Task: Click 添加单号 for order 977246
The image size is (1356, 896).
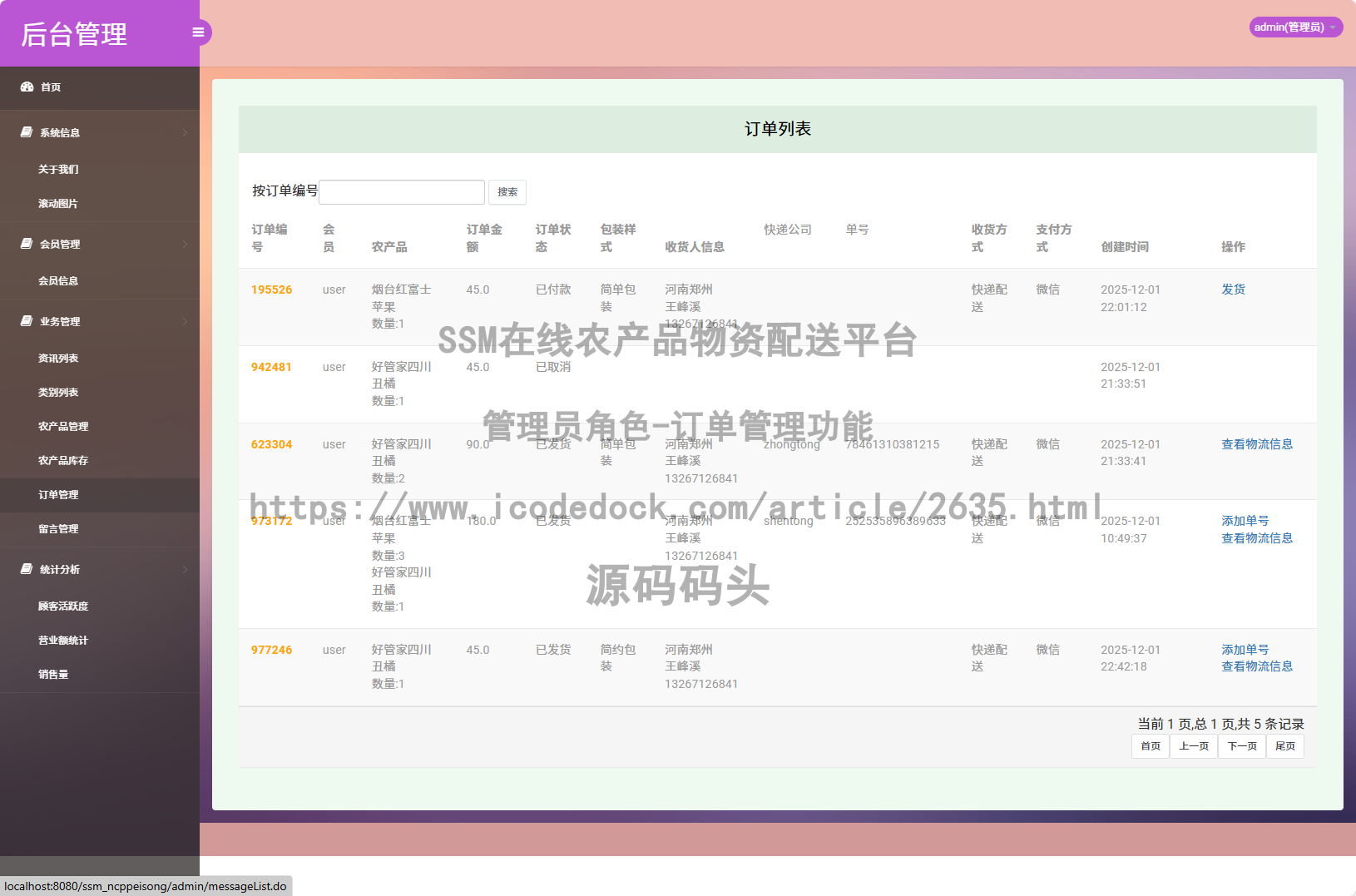Action: coord(1245,649)
